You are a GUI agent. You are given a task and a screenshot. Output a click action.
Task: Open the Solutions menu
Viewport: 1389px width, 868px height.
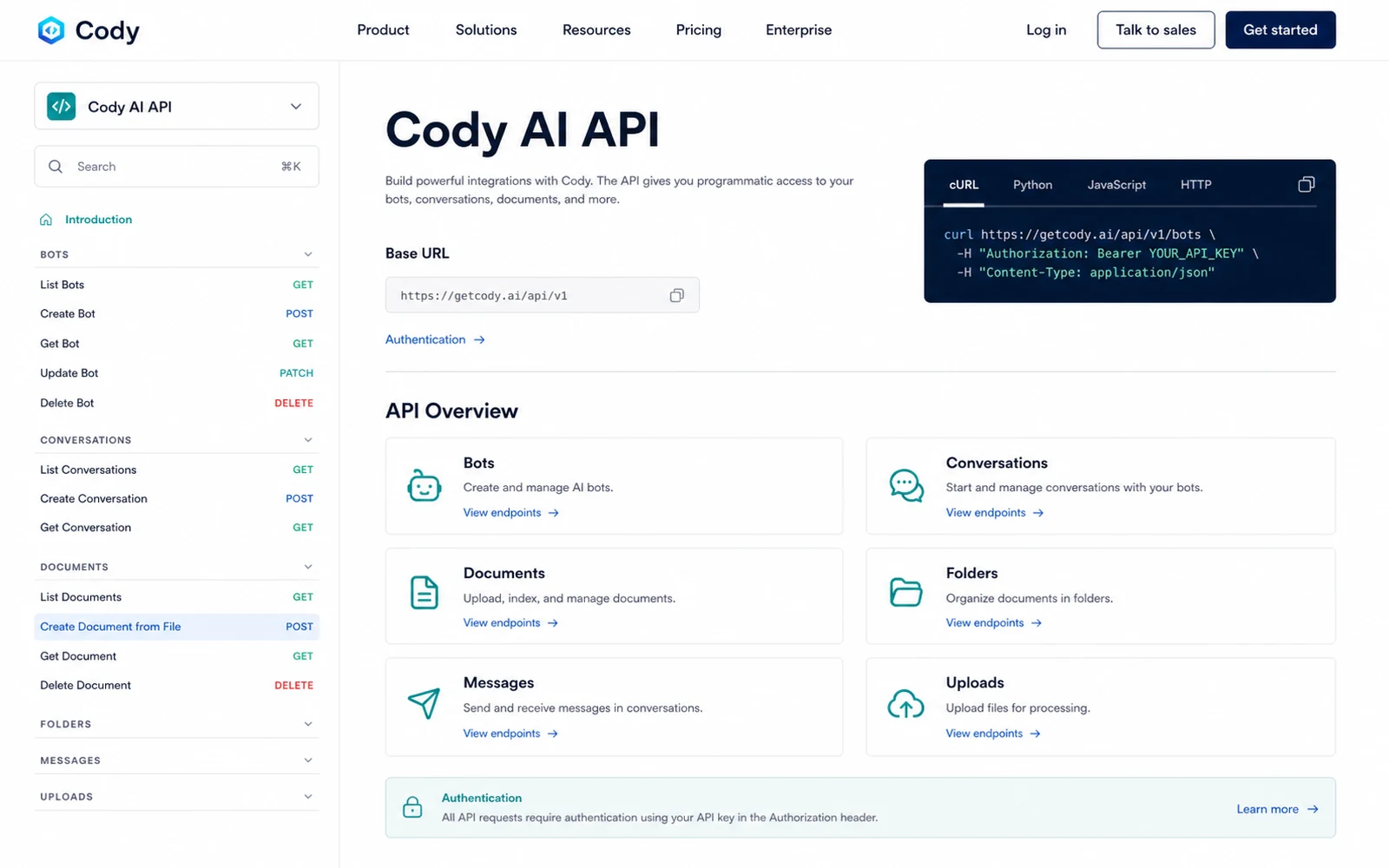(486, 30)
